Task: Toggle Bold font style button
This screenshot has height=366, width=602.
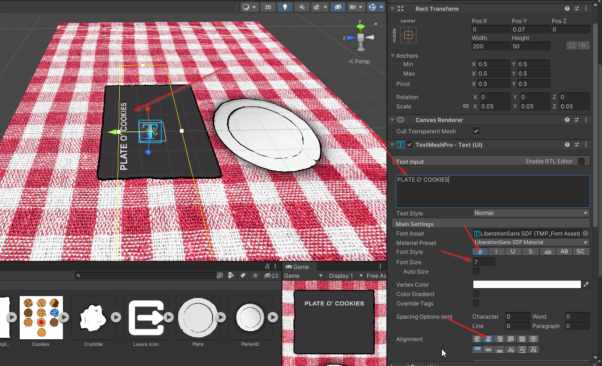Action: point(480,252)
